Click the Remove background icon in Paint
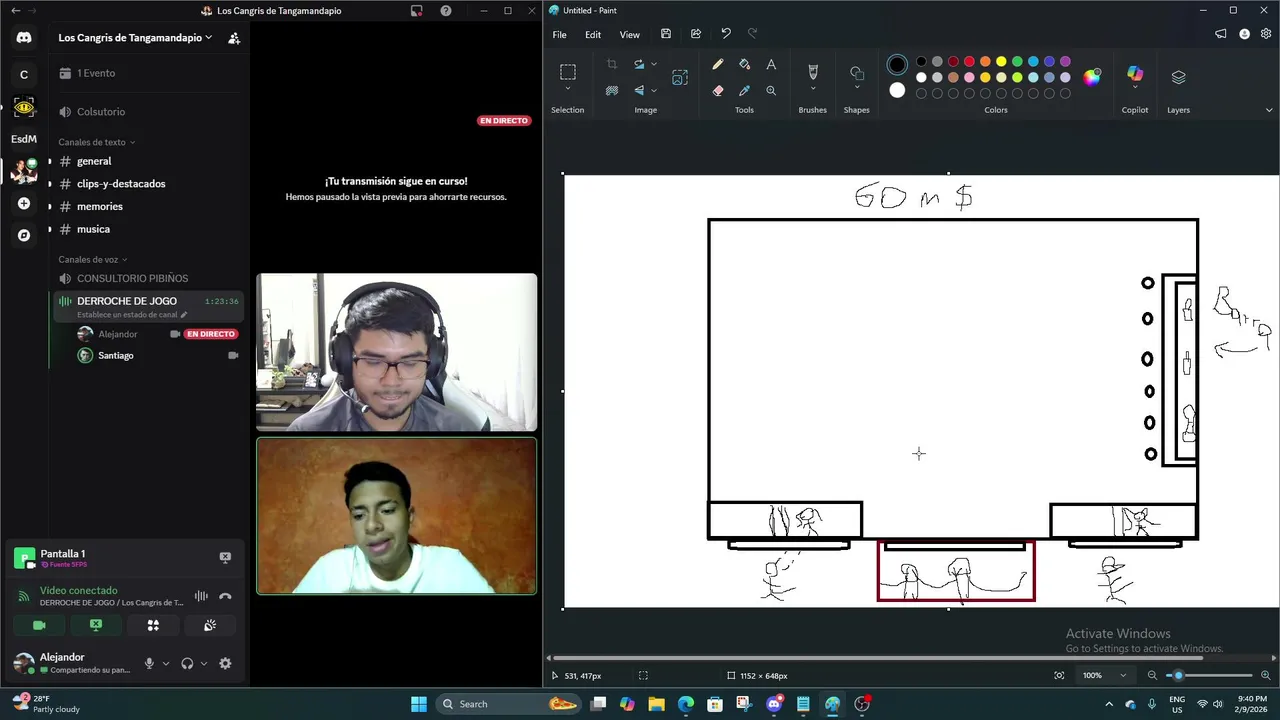 click(x=612, y=90)
